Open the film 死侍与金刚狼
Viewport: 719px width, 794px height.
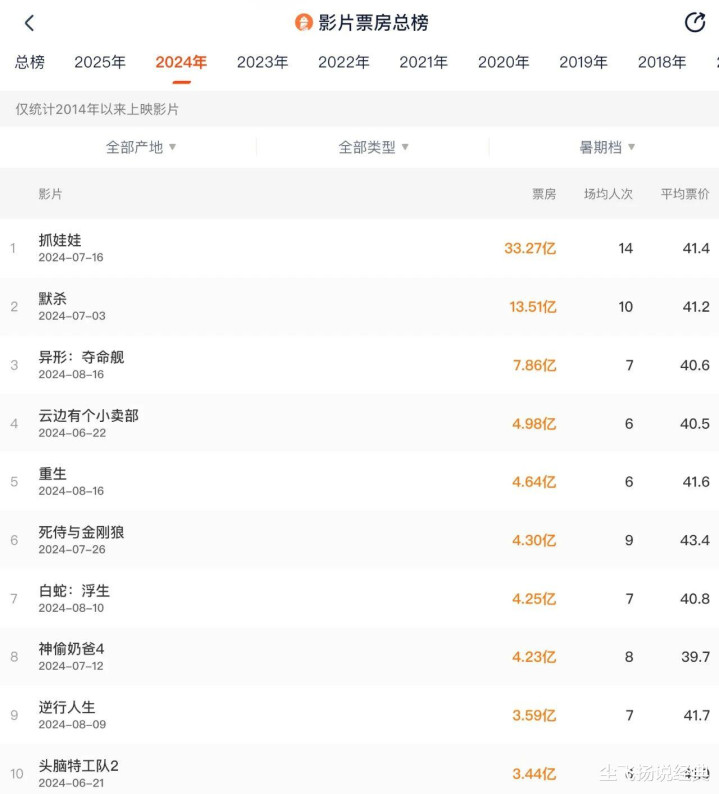(81, 532)
